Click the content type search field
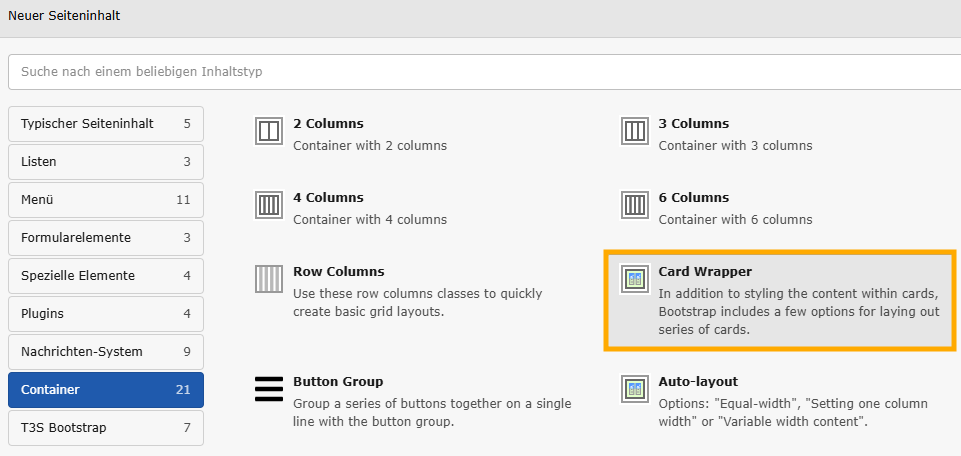 point(480,72)
